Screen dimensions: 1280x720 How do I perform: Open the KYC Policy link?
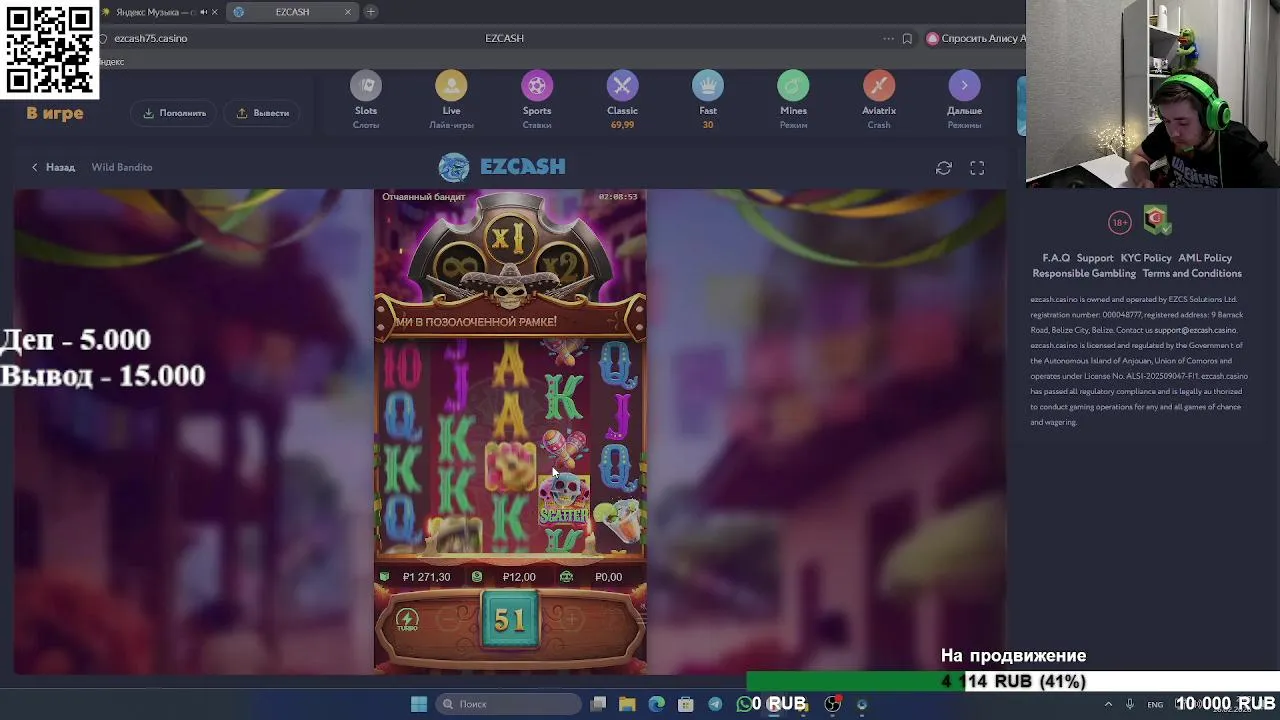click(x=1146, y=258)
